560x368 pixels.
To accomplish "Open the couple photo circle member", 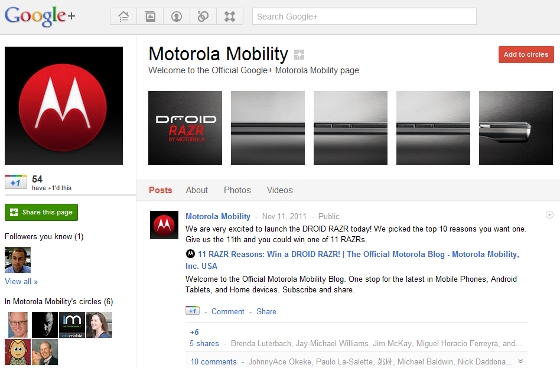I will [45, 352].
